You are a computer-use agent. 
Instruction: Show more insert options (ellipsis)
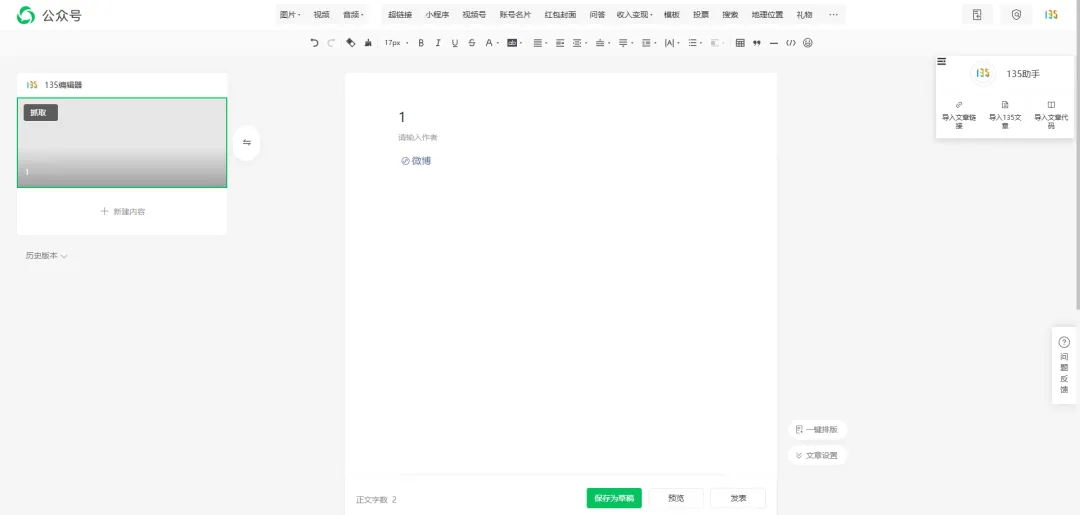pyautogui.click(x=834, y=14)
